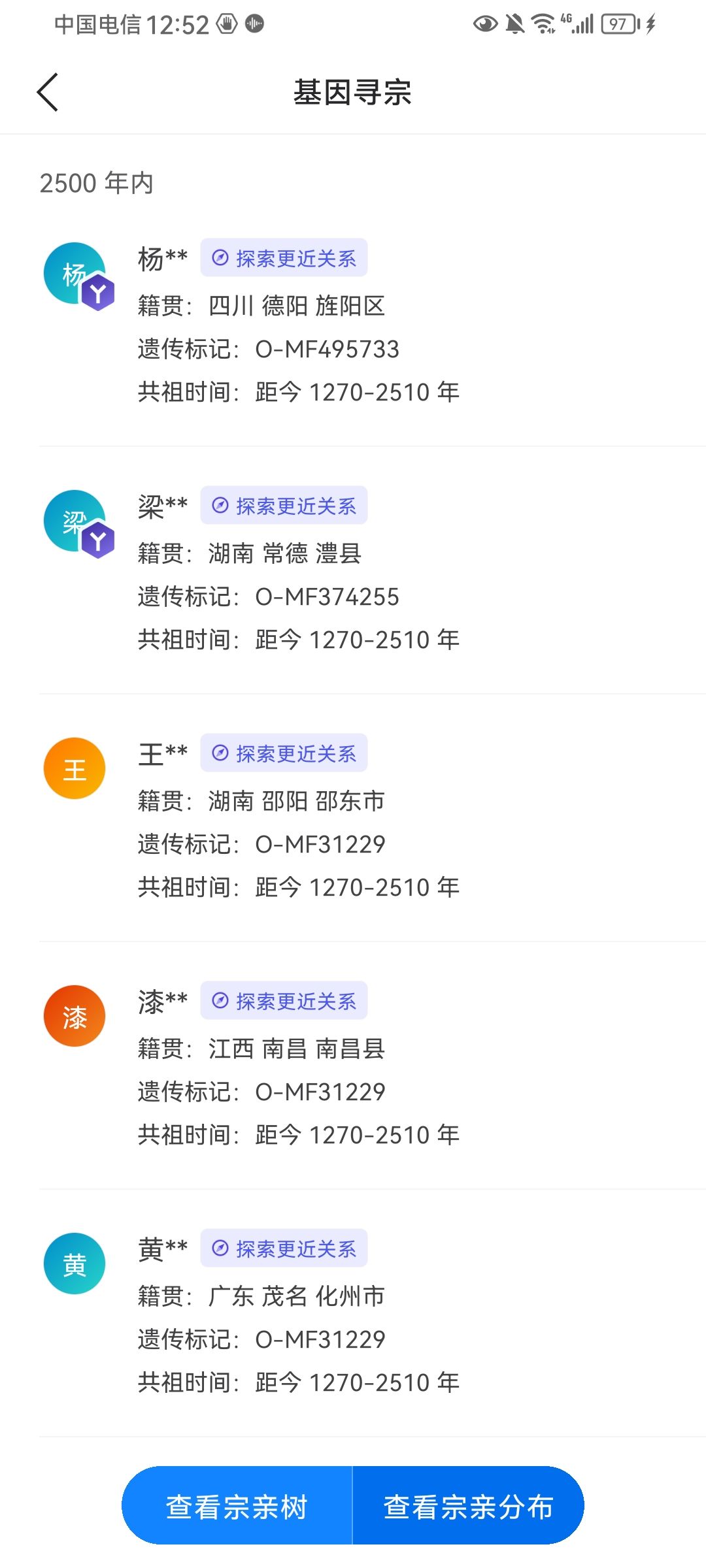The height and width of the screenshot is (1568, 706).
Task: Select genetic marker O-MF495733
Action: (x=327, y=350)
